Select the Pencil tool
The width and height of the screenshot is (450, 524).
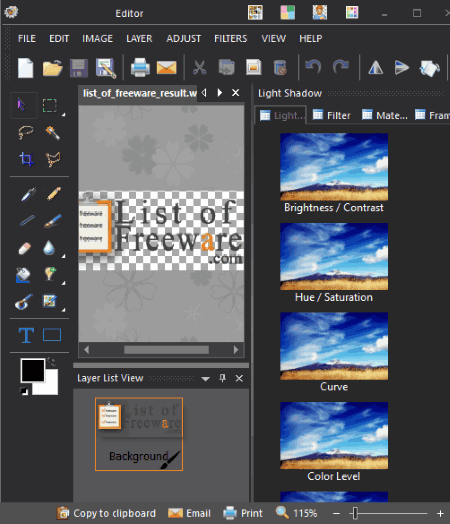tap(53, 194)
